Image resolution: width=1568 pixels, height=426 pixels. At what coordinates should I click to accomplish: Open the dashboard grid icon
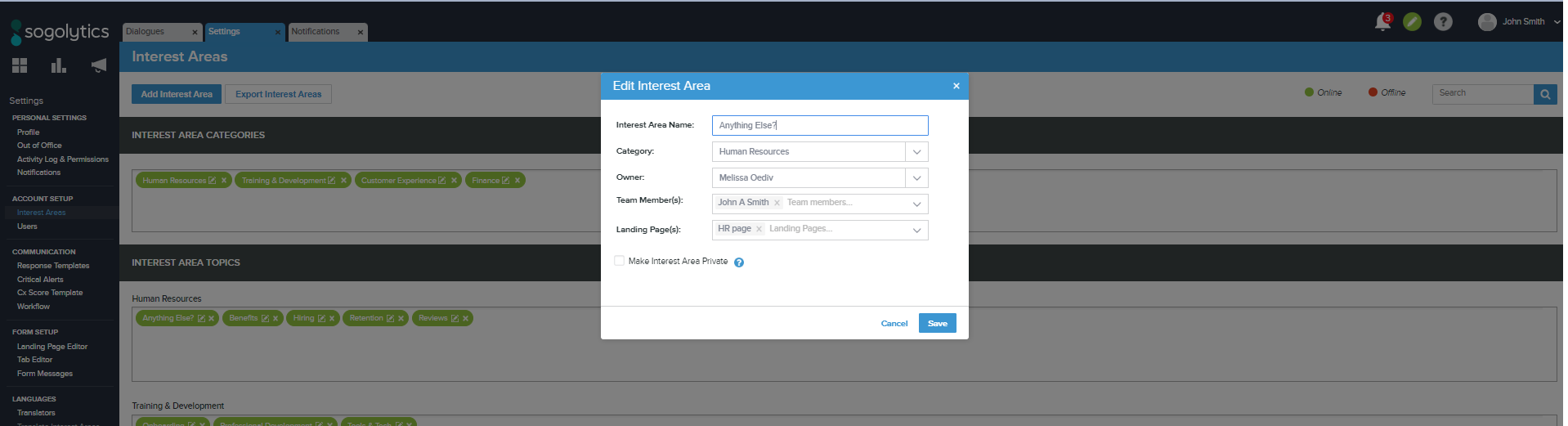(20, 65)
